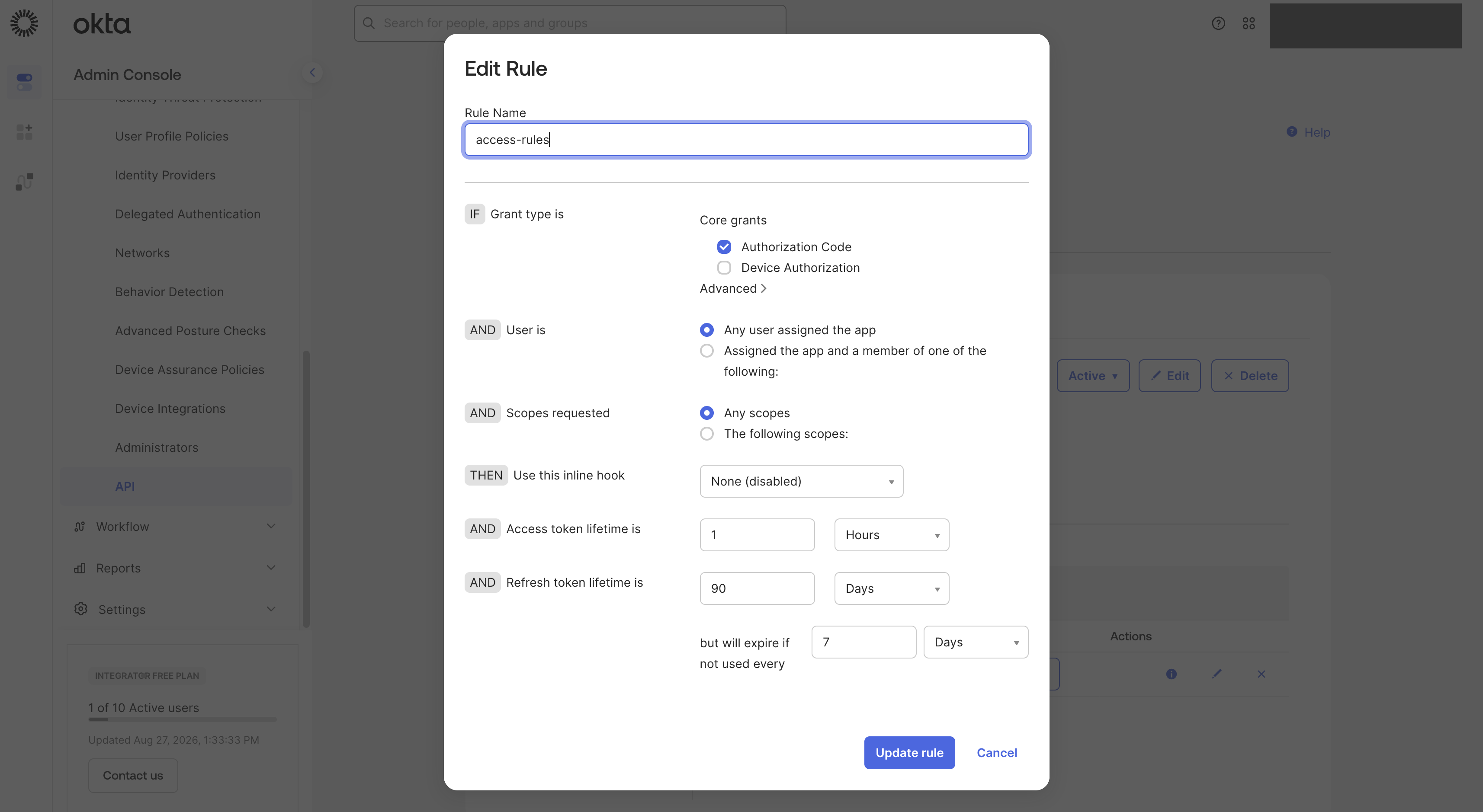Open Networks in sidebar
Screen dimensions: 1483x812
142,253
